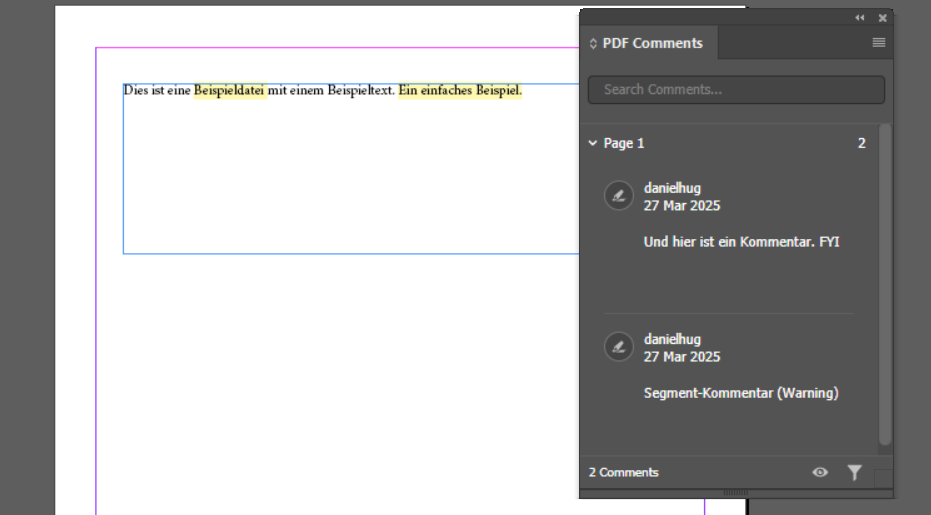Click highlight icon of 'Und hier ist ein Kommentar' comment
Viewport: 931px width, 515px height.
(x=619, y=195)
